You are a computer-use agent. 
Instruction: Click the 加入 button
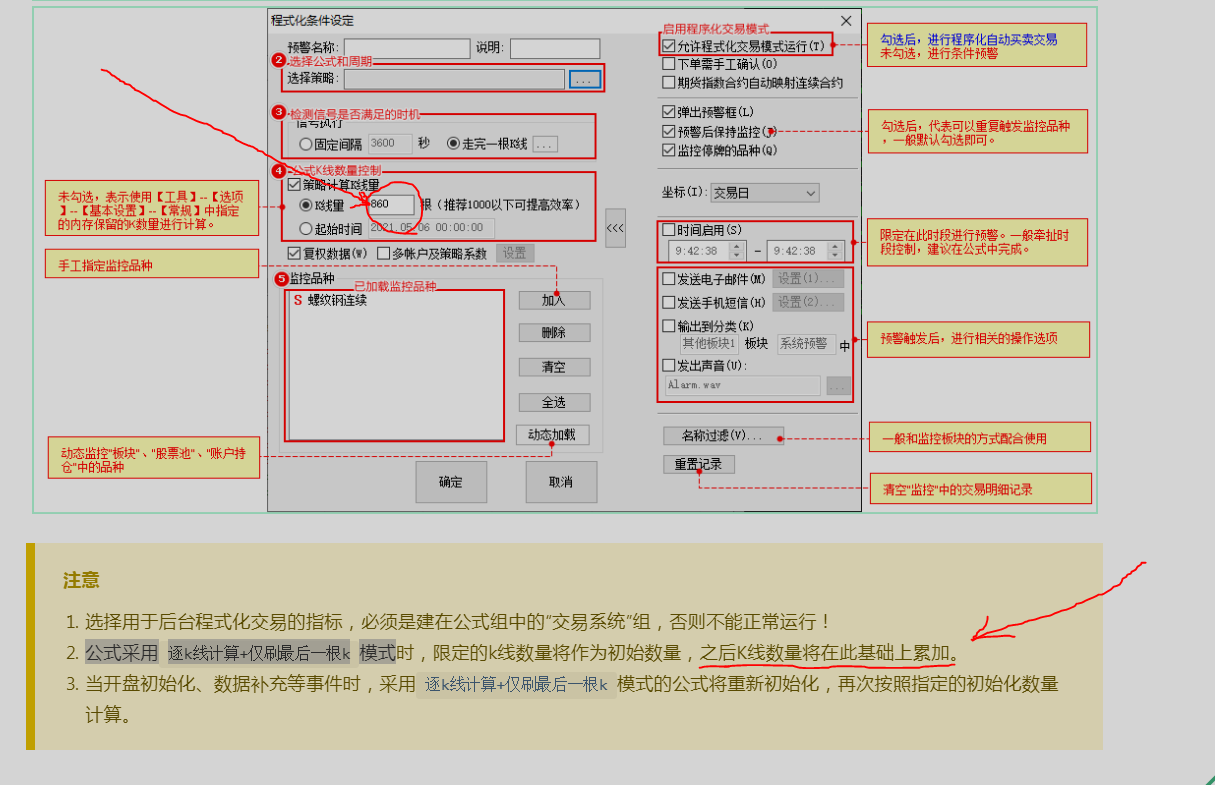pyautogui.click(x=554, y=300)
